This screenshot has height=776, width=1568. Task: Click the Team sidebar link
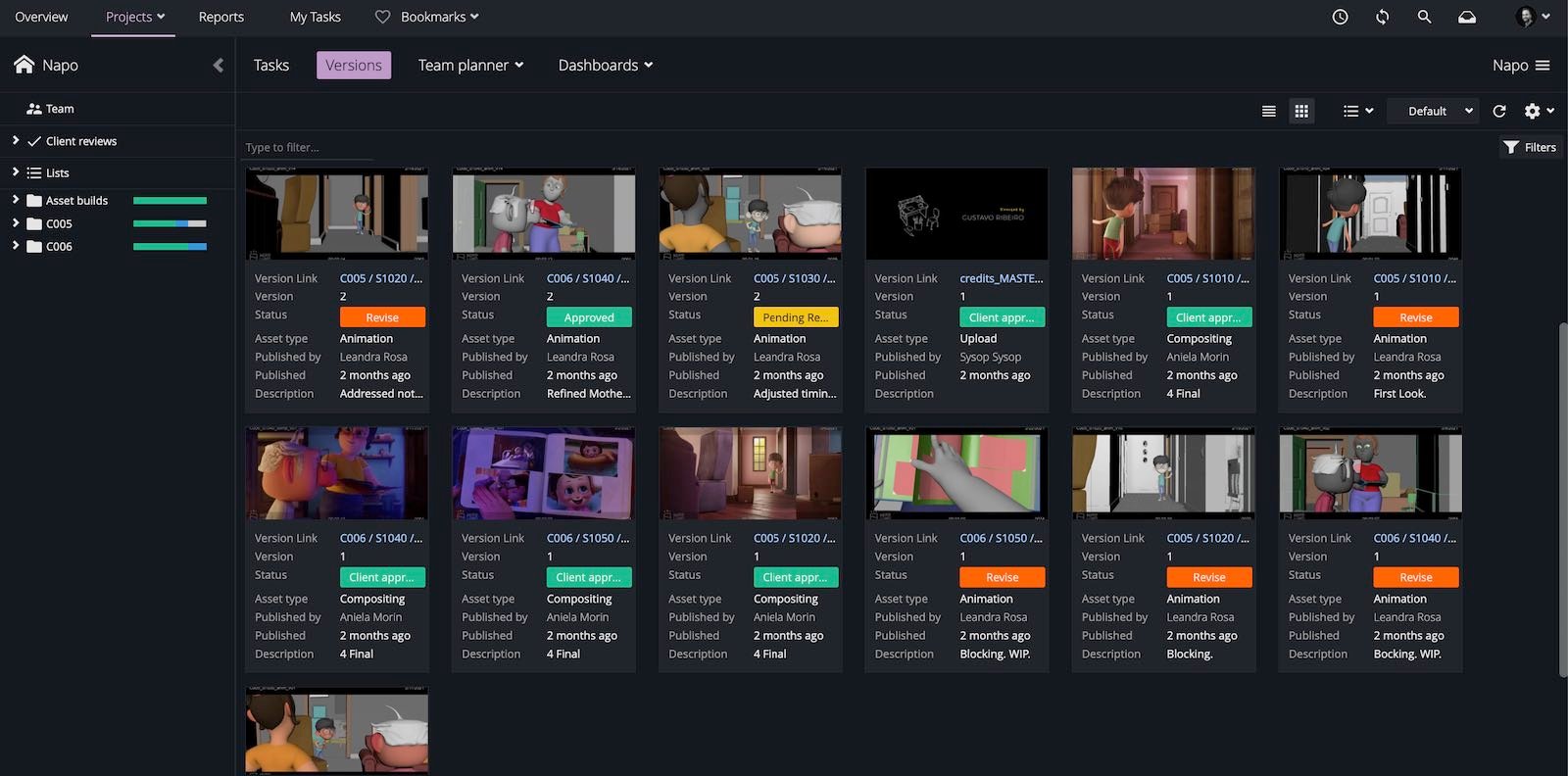tap(59, 109)
